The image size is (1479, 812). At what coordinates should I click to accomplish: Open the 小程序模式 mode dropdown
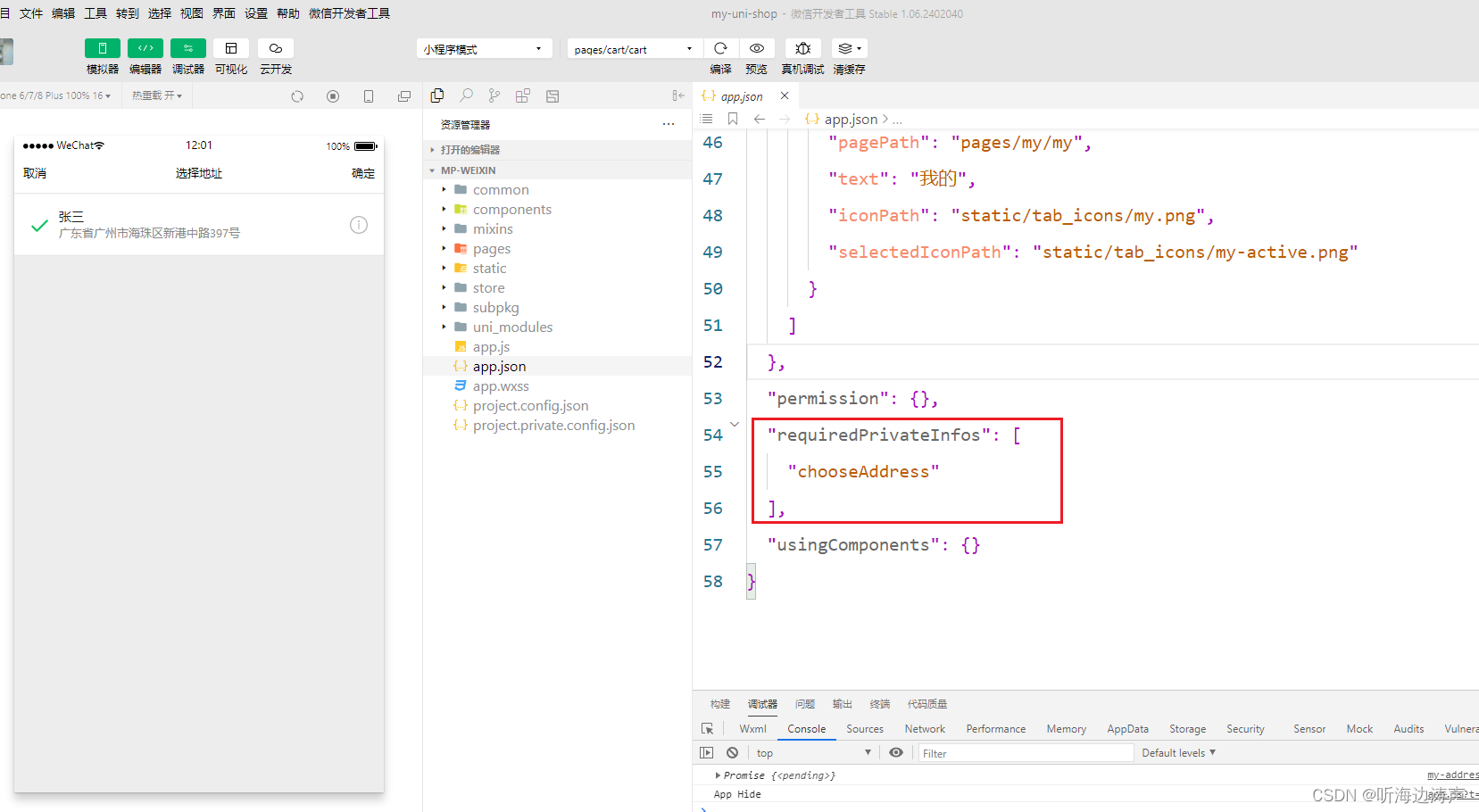pos(484,48)
